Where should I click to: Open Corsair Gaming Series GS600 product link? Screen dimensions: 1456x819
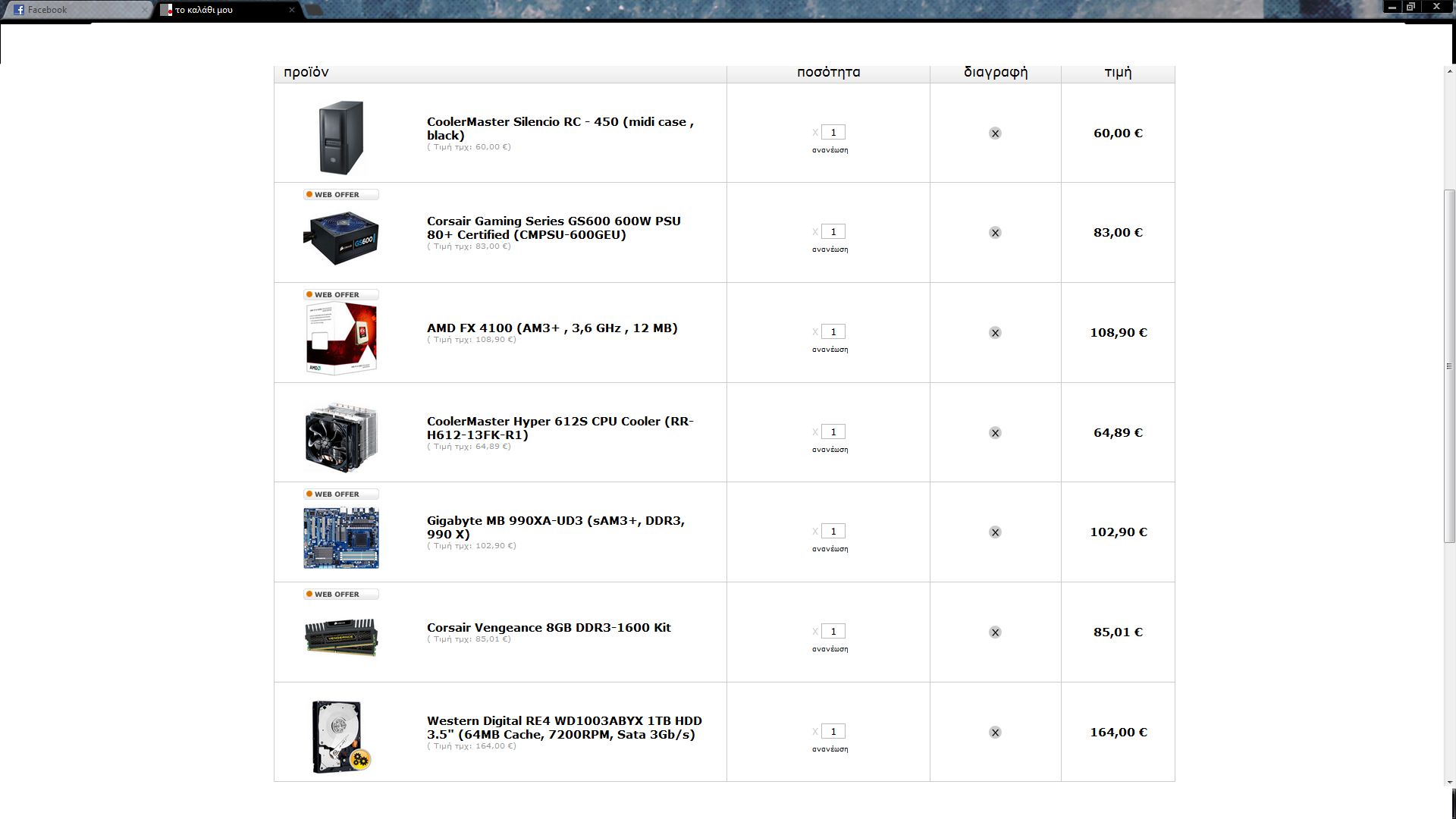point(554,227)
